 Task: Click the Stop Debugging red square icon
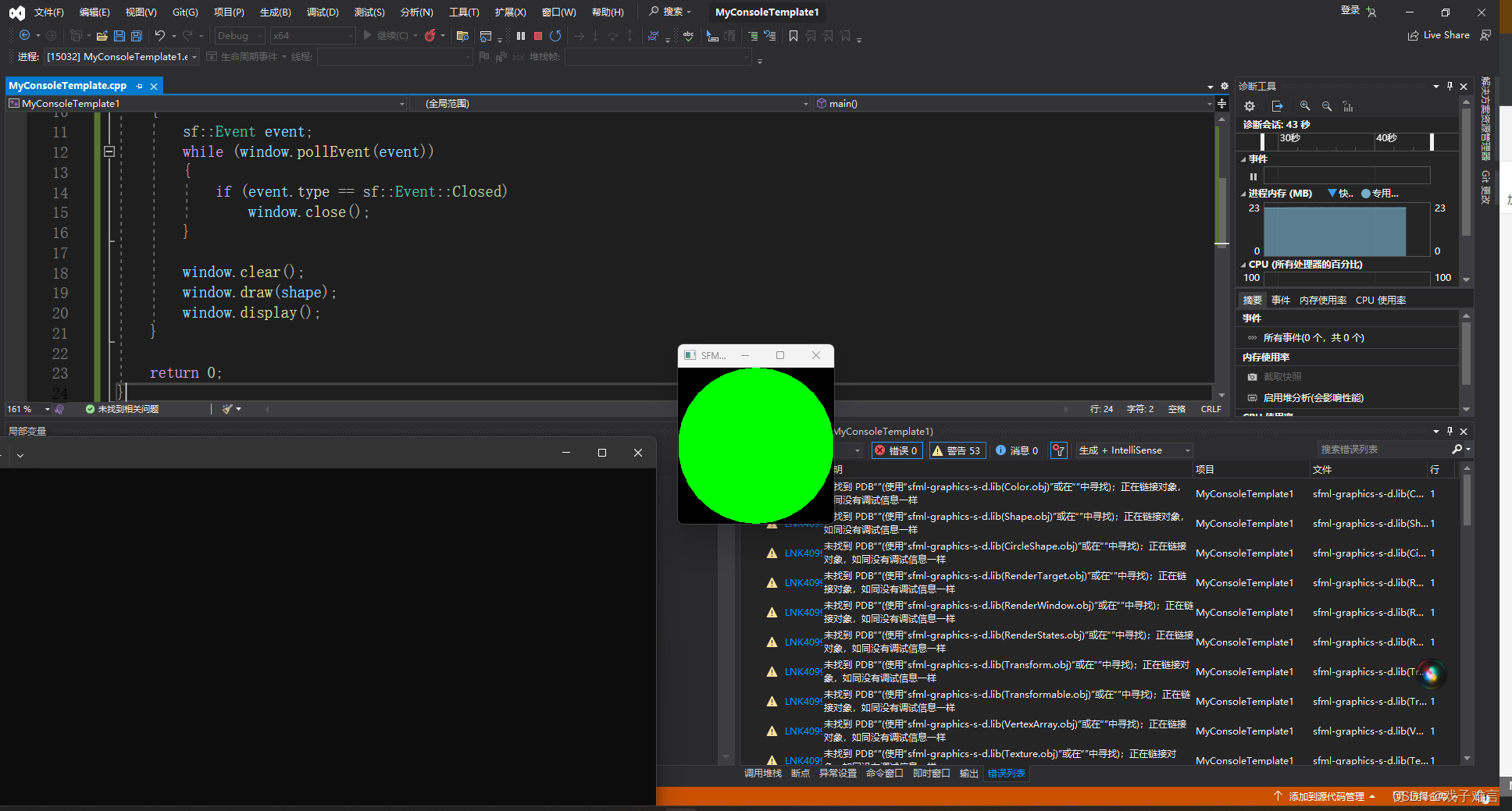pyautogui.click(x=538, y=35)
